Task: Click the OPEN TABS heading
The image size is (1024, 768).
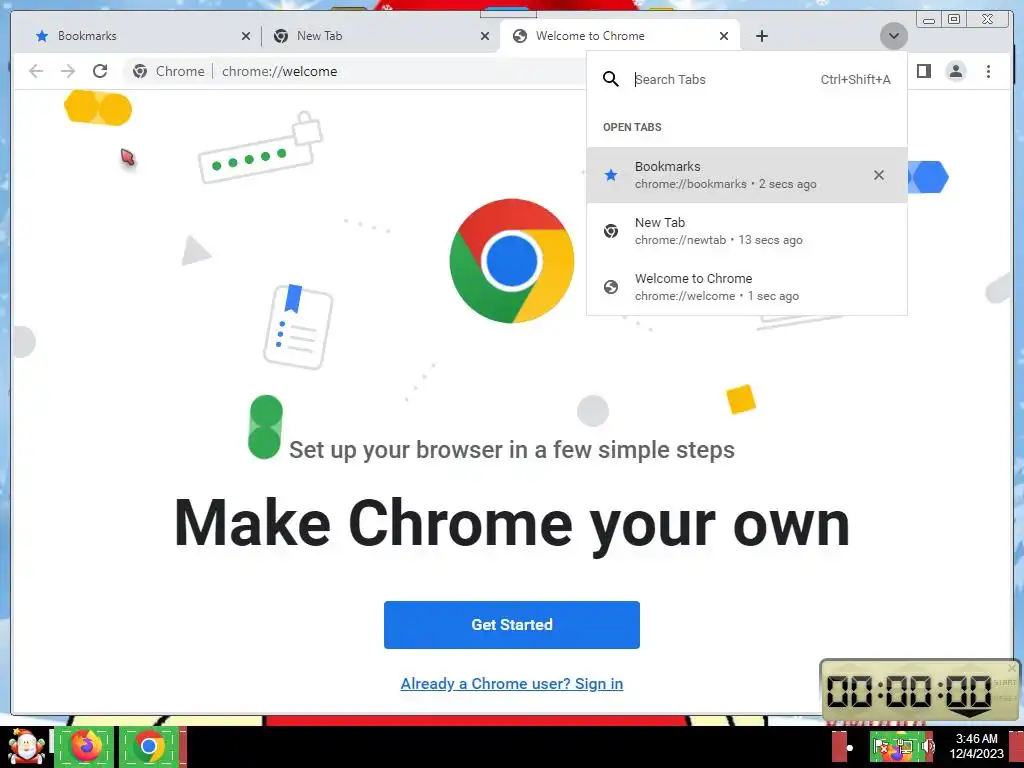Action: 632,127
